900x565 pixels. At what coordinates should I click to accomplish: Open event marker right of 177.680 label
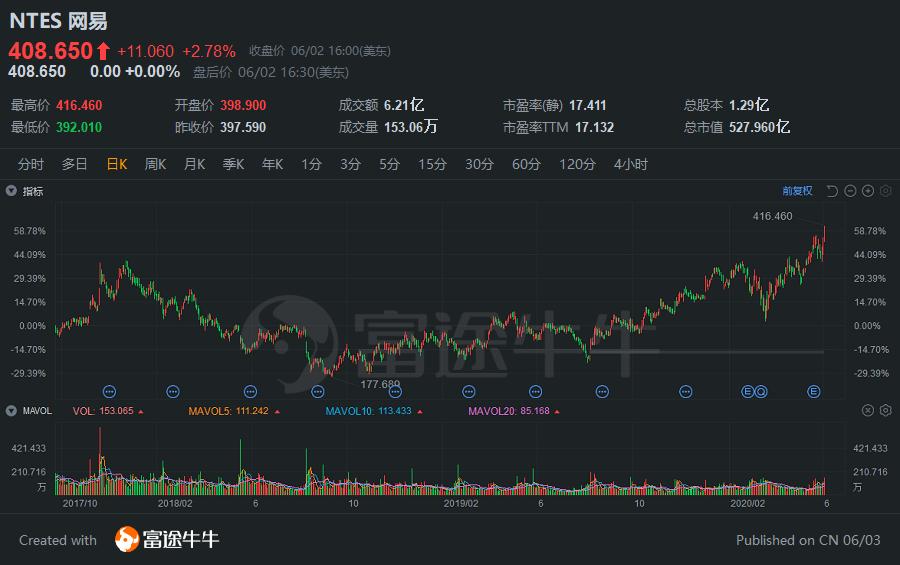[395, 392]
